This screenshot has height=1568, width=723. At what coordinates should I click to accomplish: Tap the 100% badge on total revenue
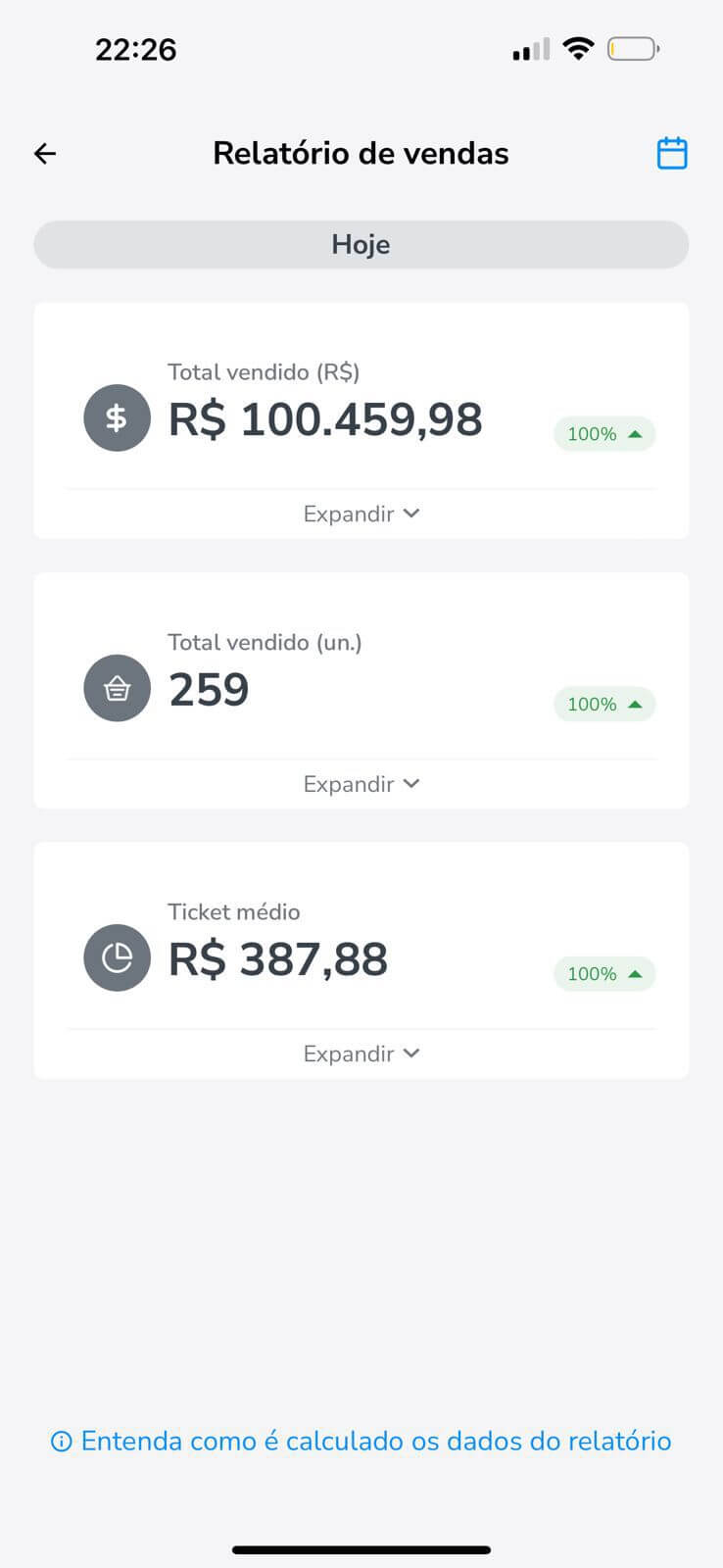(604, 434)
